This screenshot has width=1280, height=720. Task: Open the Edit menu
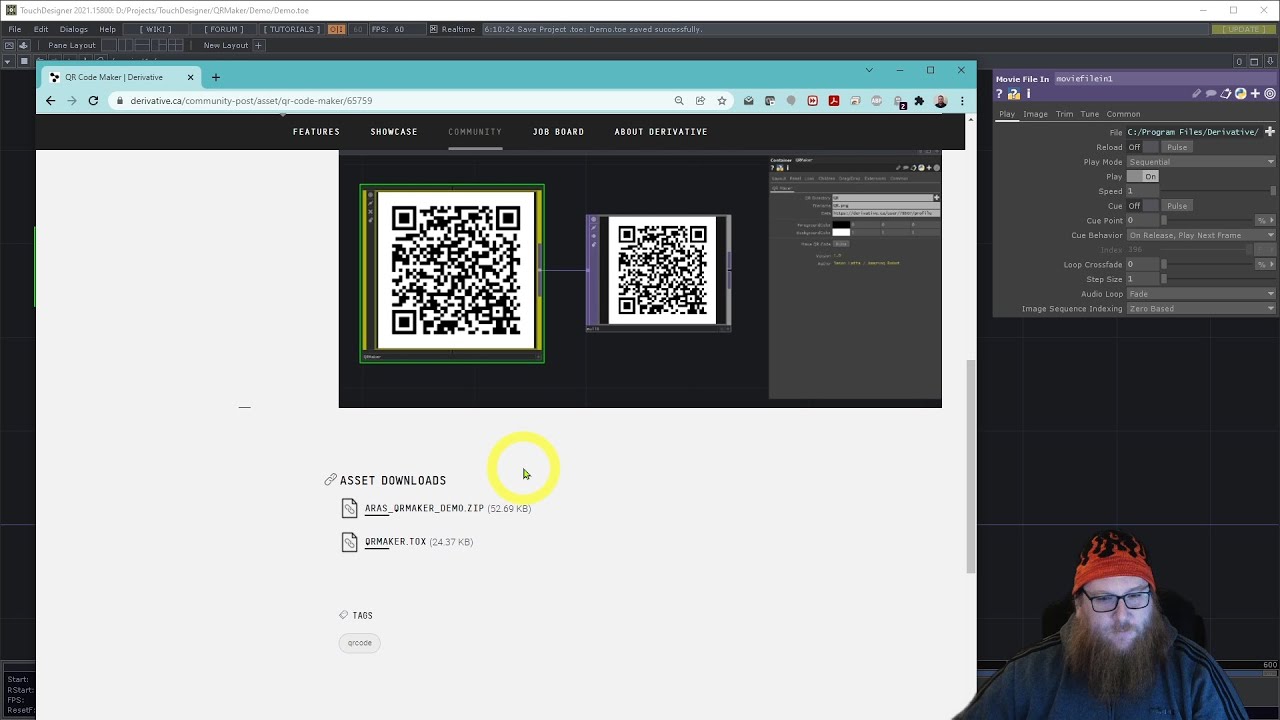click(41, 29)
